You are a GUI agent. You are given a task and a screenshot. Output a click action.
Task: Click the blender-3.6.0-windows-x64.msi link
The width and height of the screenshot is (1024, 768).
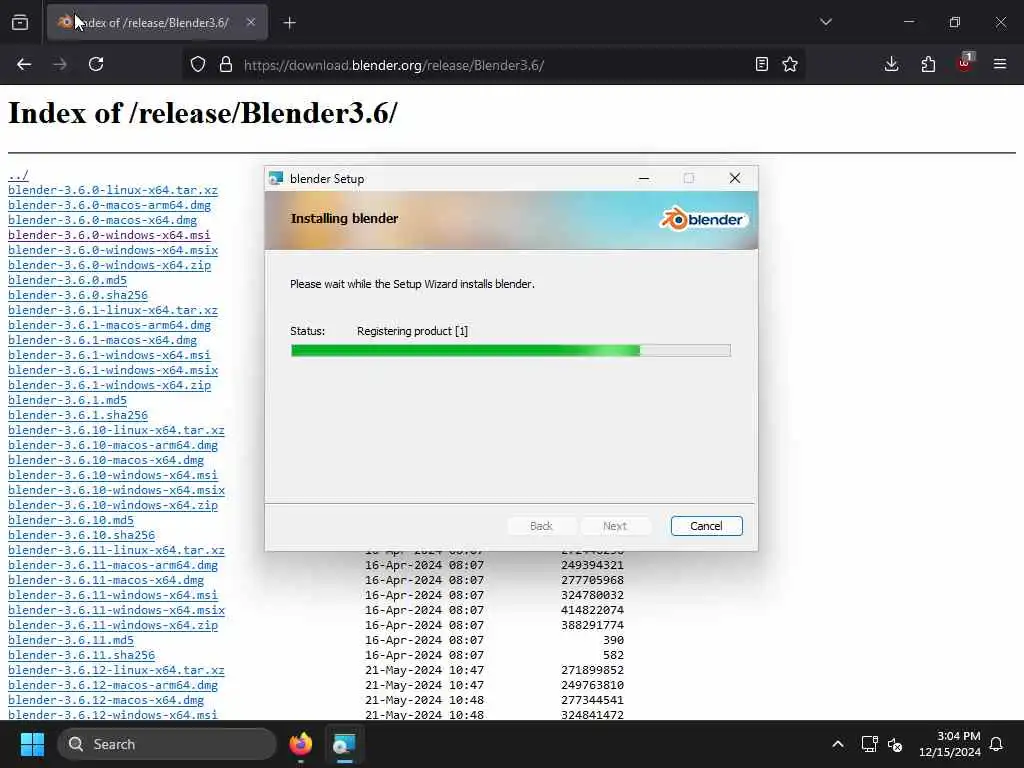[x=109, y=235]
